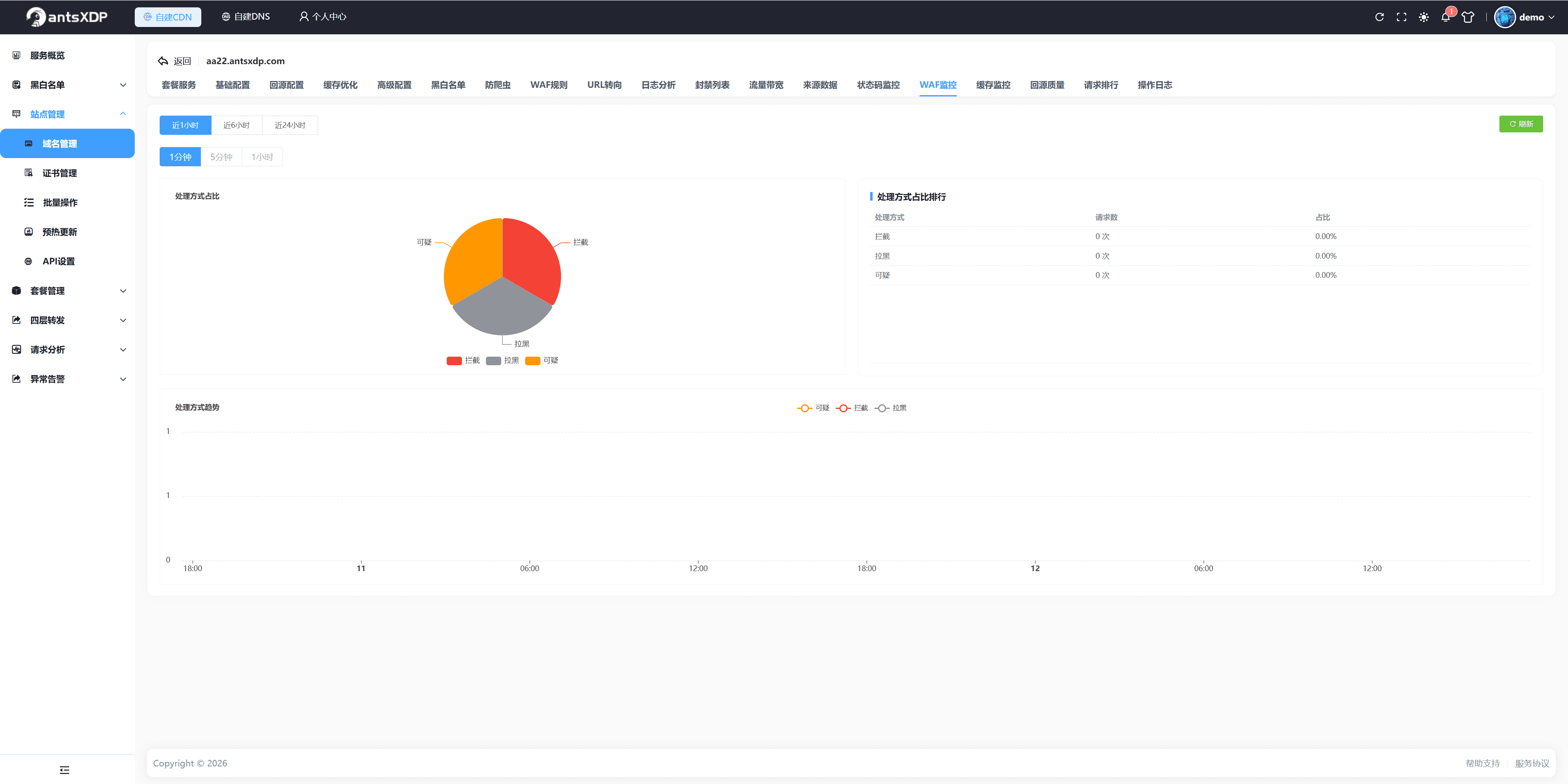Click the green 刷新 button
The image size is (1568, 784).
coord(1521,124)
